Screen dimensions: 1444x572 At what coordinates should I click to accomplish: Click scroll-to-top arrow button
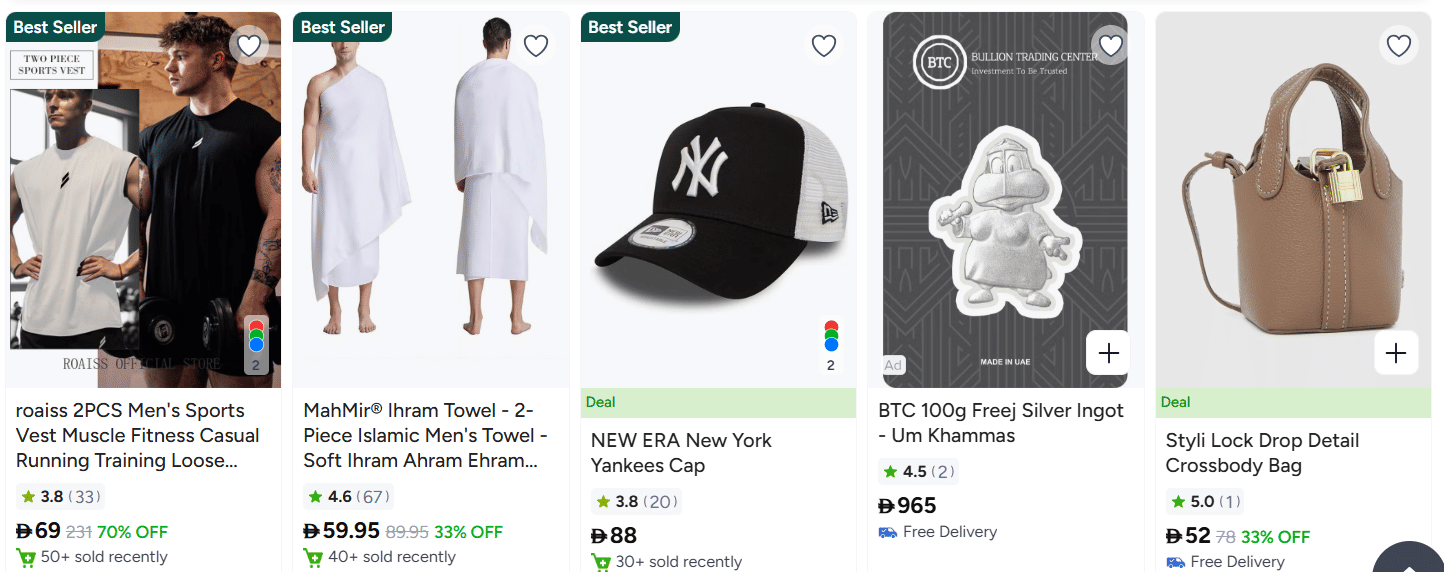point(1408,562)
